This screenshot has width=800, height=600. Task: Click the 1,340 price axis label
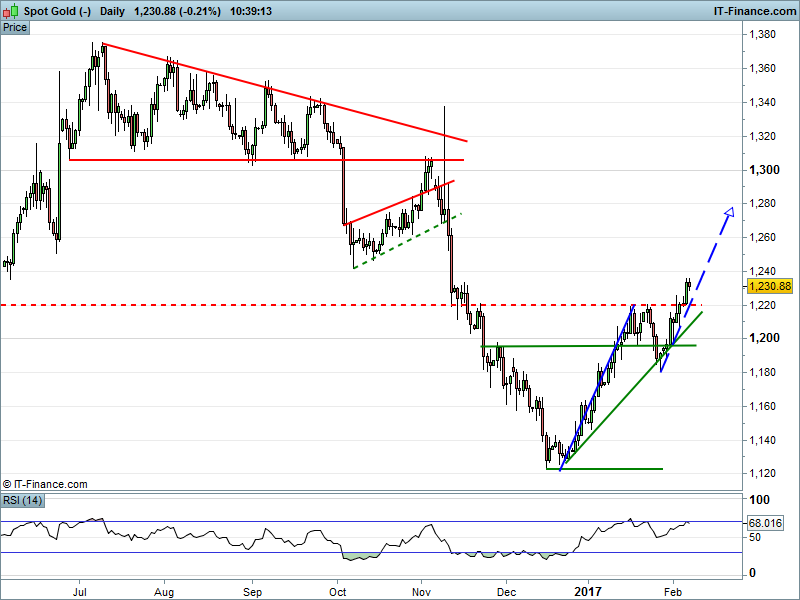coord(762,102)
